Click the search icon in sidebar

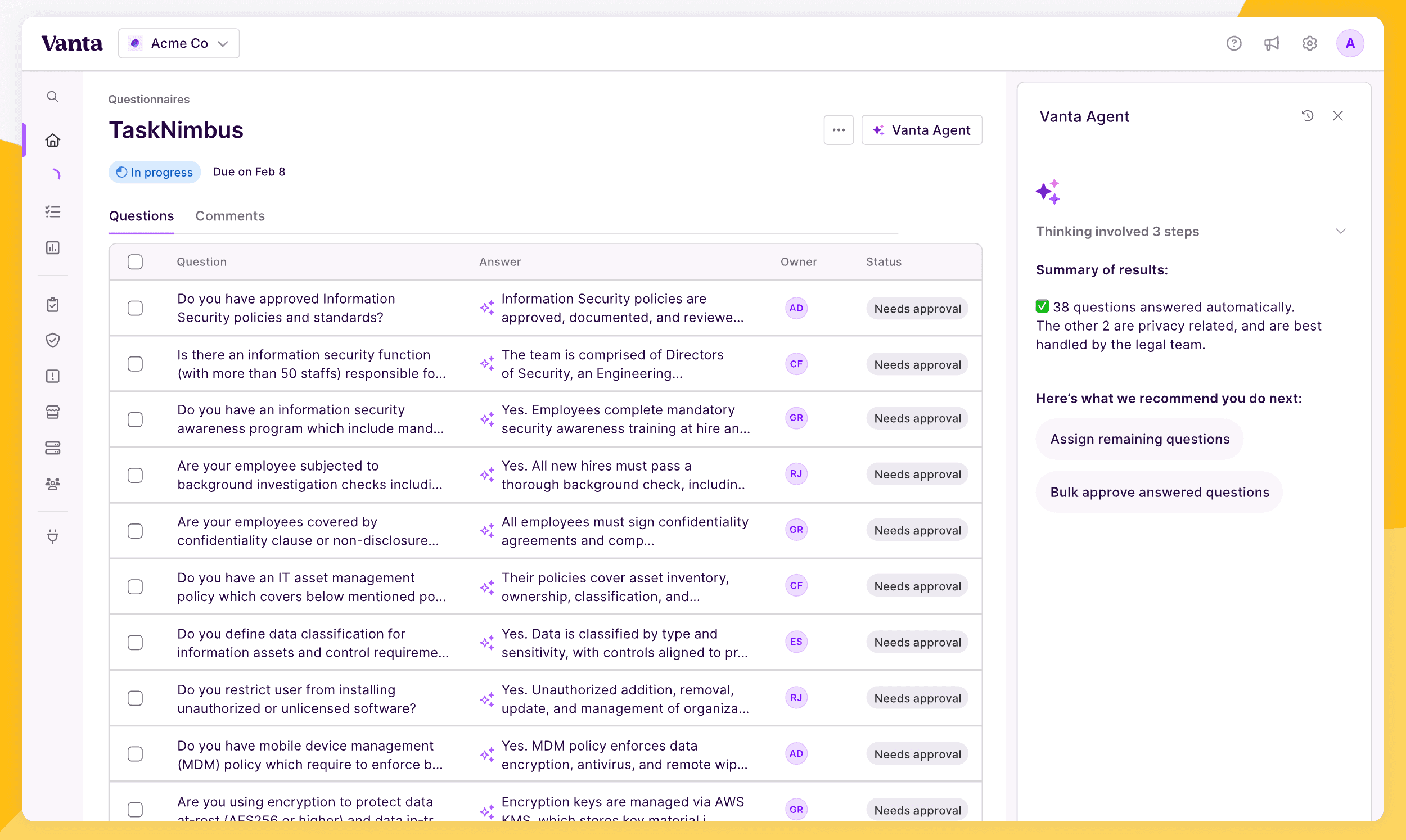[x=53, y=97]
